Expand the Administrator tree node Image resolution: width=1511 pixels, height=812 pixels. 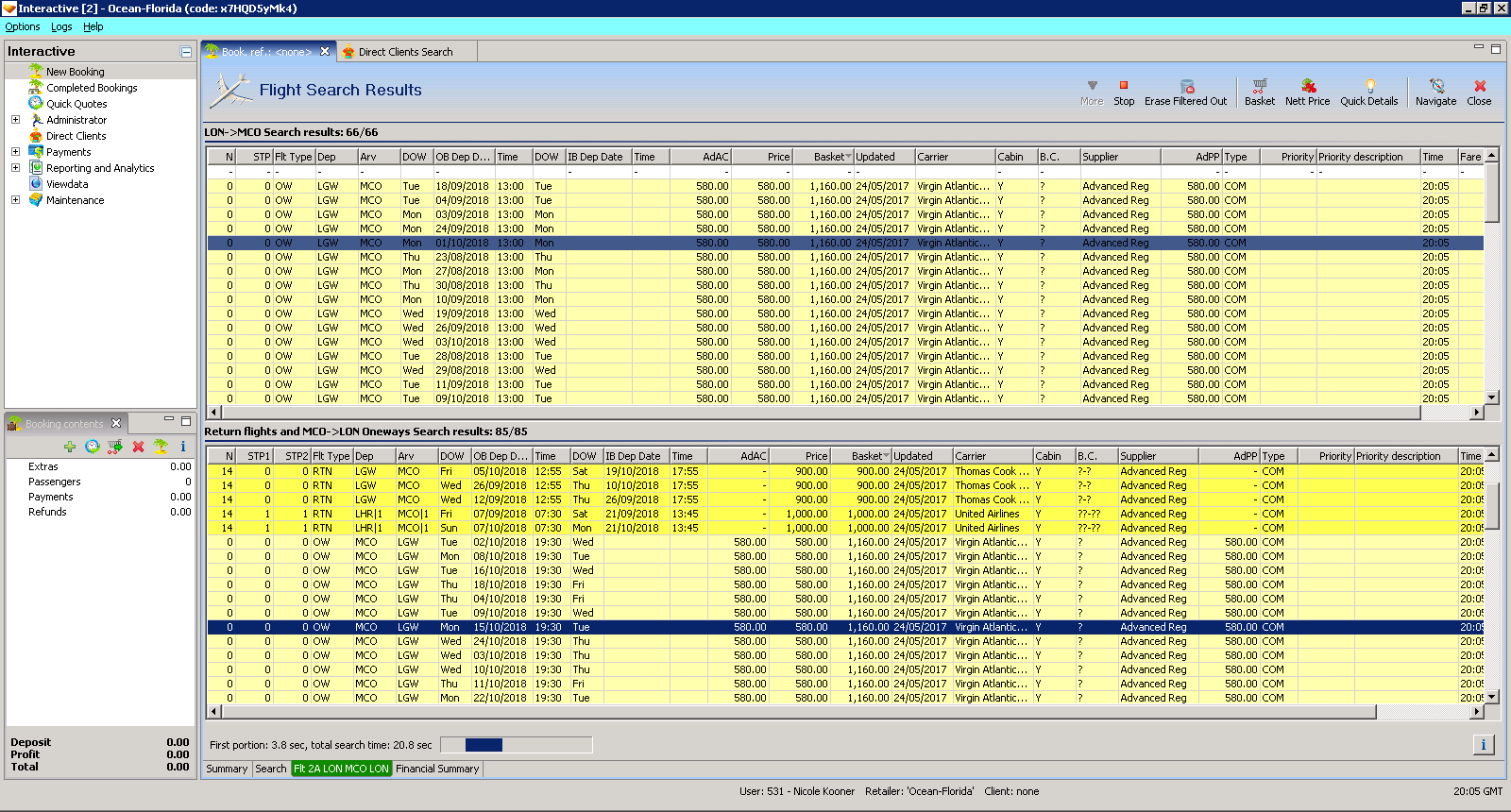15,120
